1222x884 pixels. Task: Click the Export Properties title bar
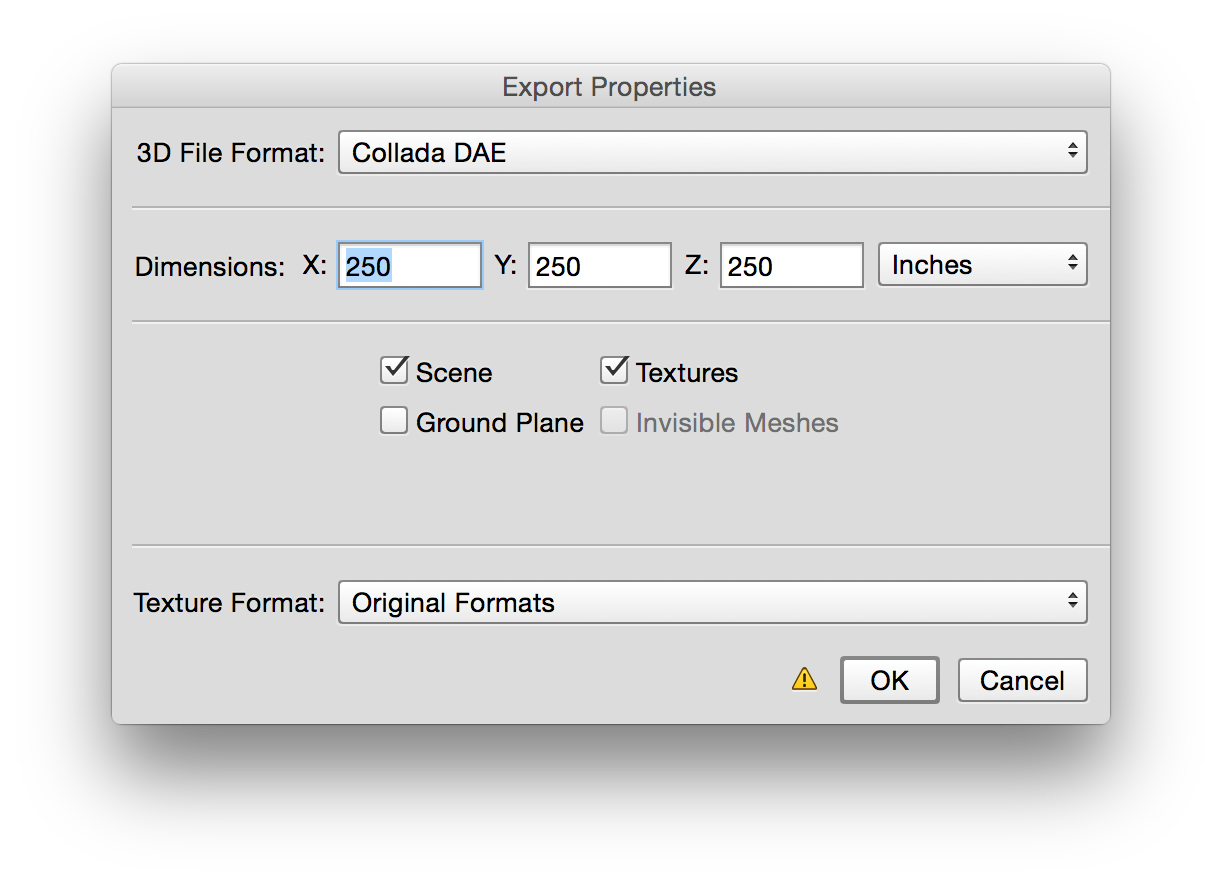(608, 87)
